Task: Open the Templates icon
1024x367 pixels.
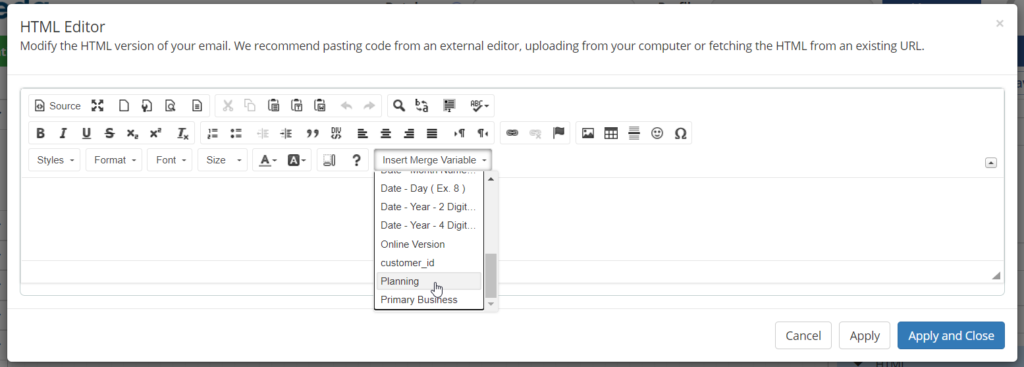Action: (x=197, y=106)
